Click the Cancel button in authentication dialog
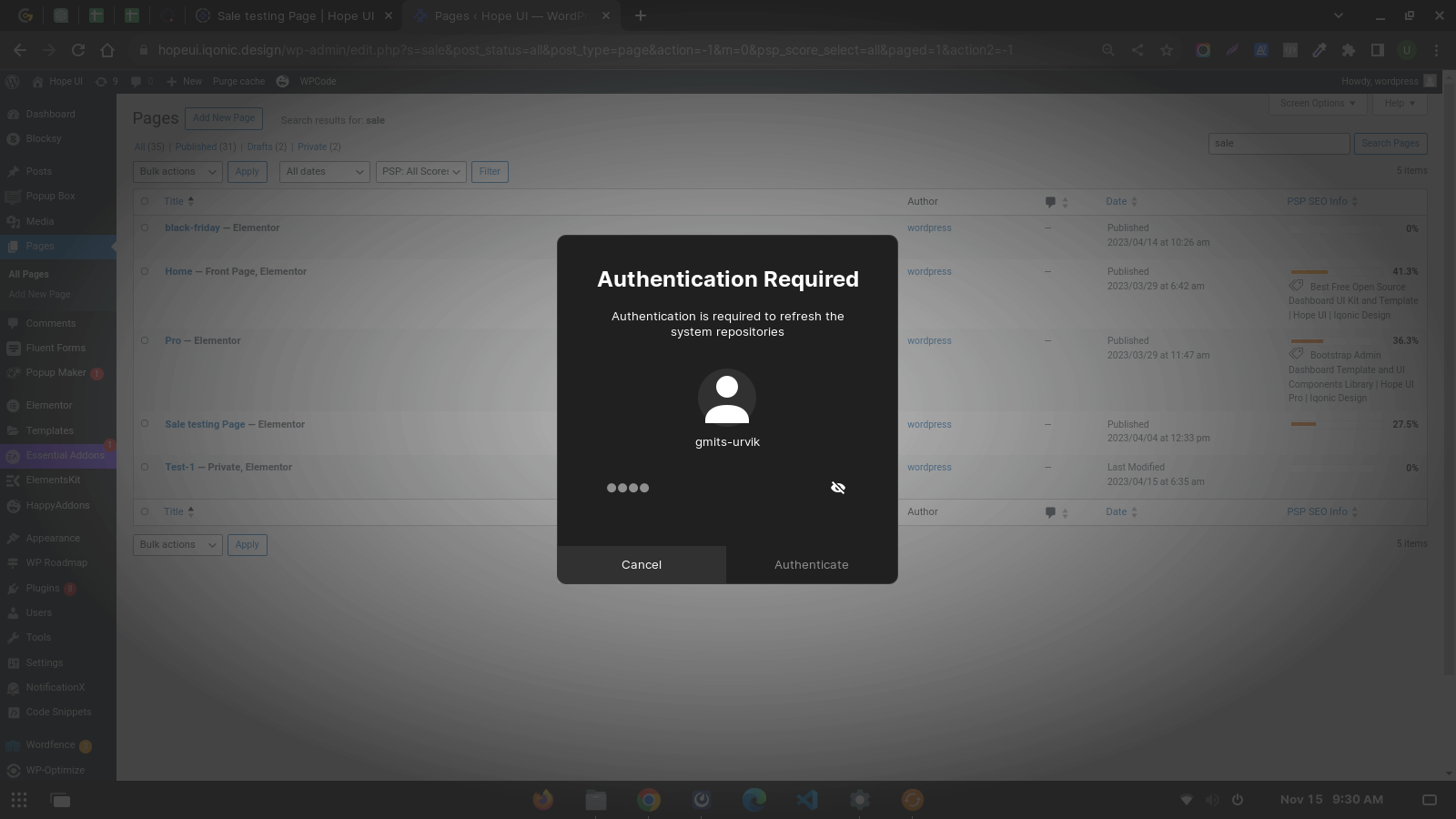This screenshot has width=1456, height=819. 642,565
